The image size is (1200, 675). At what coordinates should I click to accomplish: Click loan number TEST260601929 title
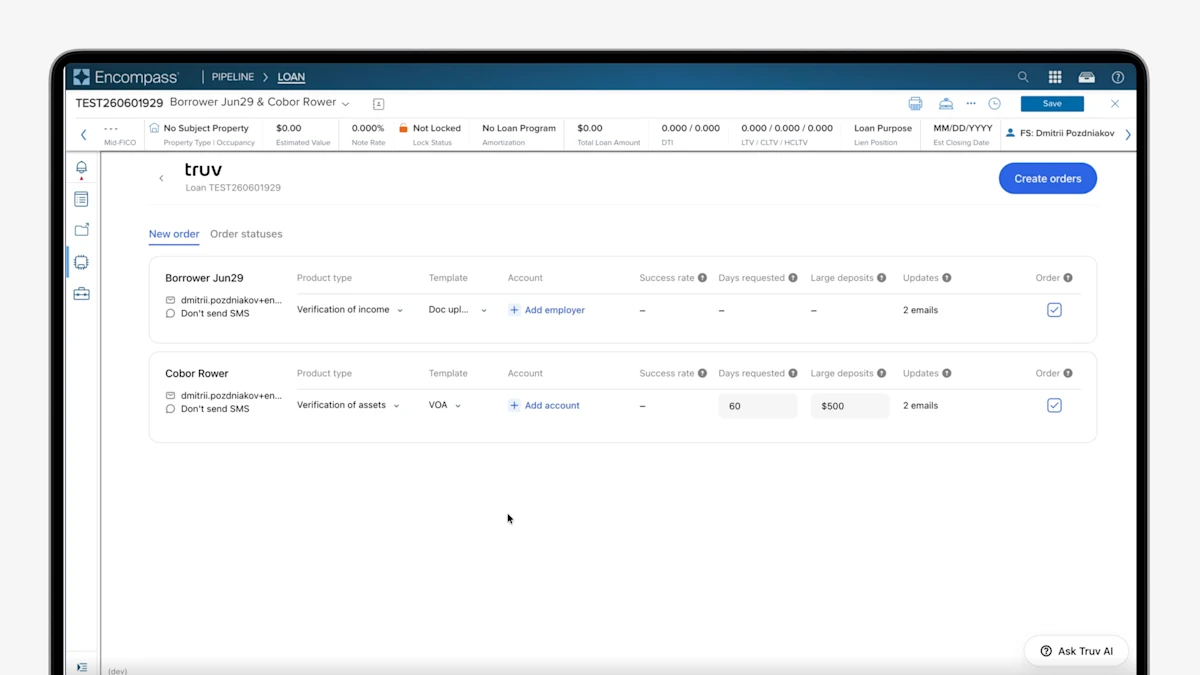[x=119, y=103]
